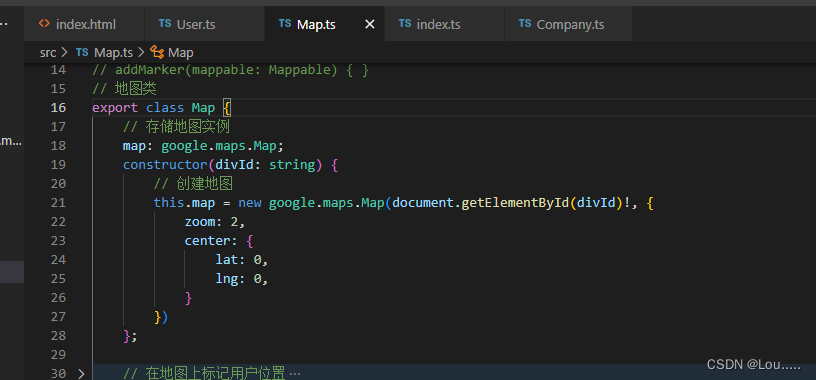Screen dimensions: 816x380
Task: Click the ellipsis menu left of the tabs
Action: click(x=4, y=24)
